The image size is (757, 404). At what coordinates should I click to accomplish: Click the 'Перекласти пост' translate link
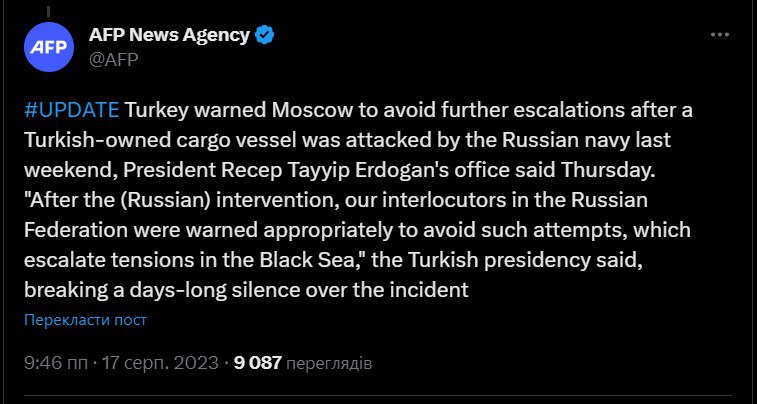pos(85,320)
